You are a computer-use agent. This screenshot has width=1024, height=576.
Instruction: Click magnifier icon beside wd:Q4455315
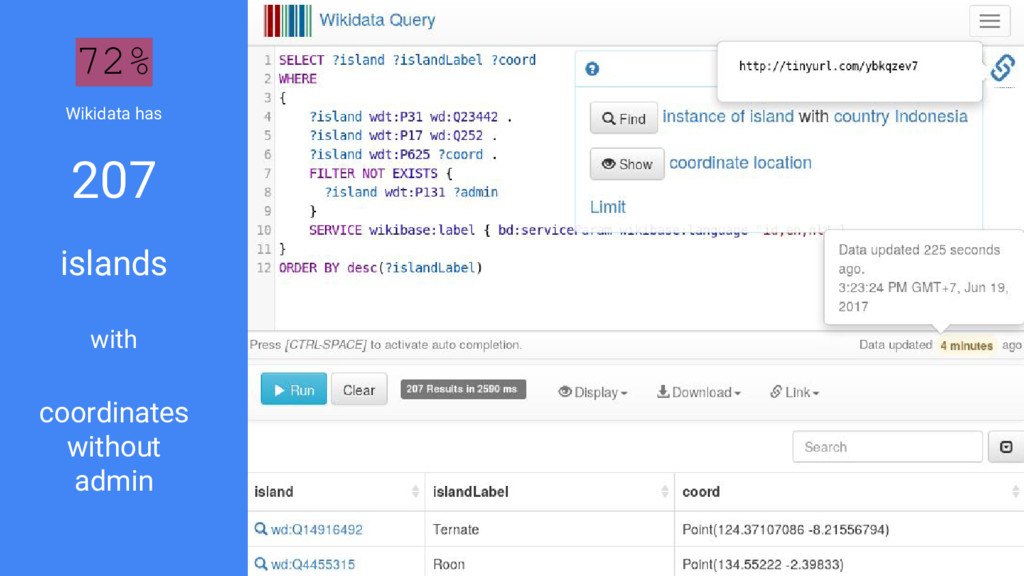click(261, 563)
